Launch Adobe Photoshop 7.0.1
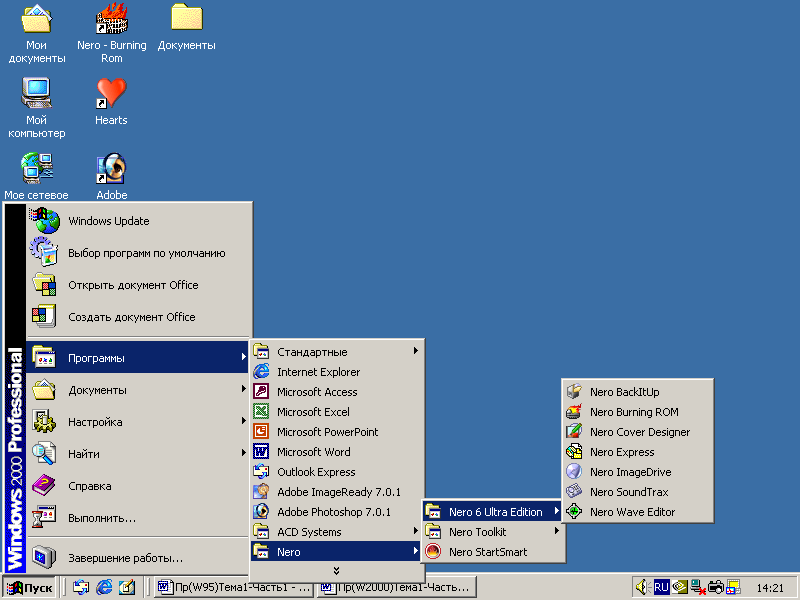The image size is (800, 600). click(x=337, y=512)
